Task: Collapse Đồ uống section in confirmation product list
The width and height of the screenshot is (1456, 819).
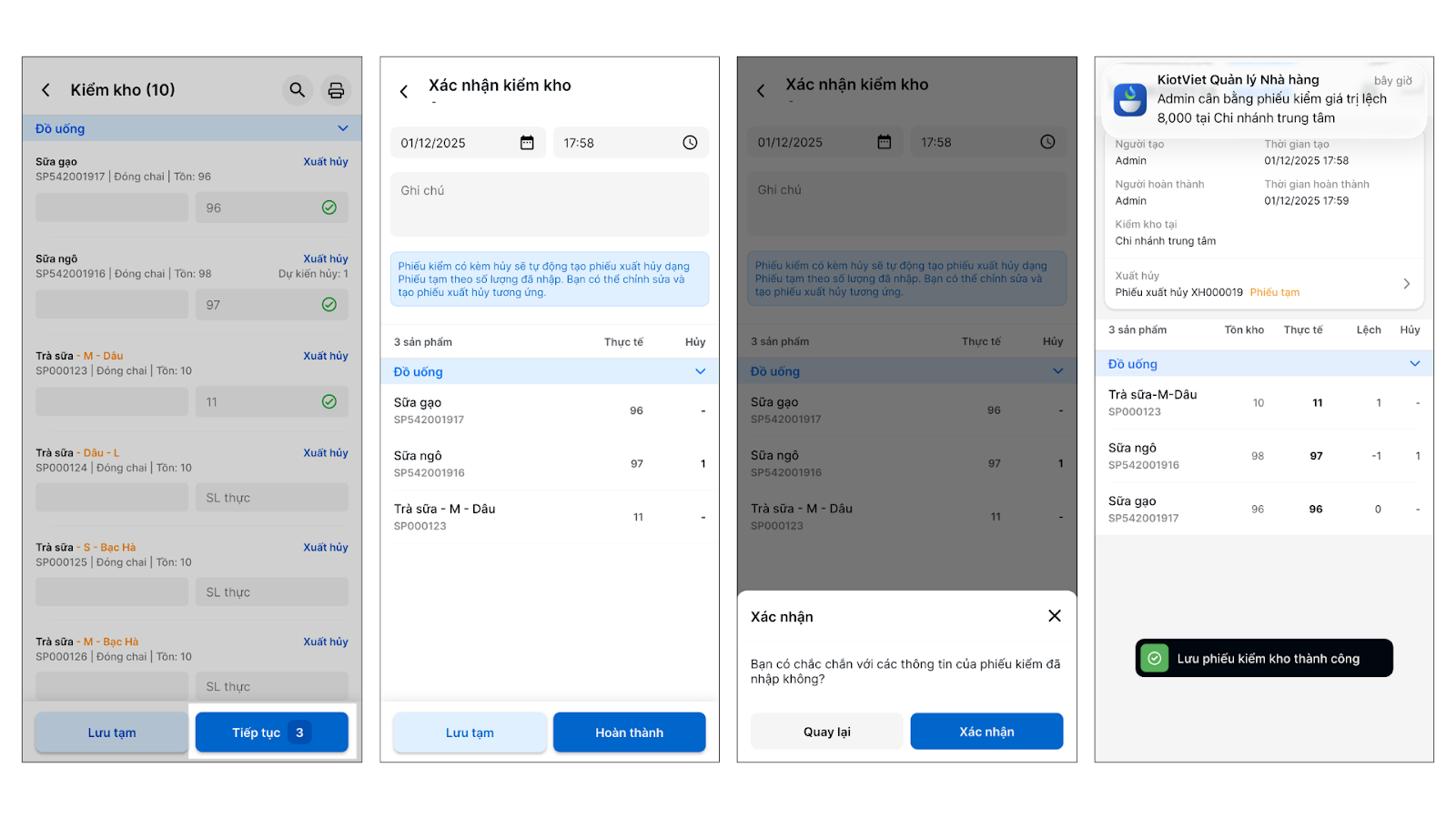Action: pyautogui.click(x=701, y=371)
